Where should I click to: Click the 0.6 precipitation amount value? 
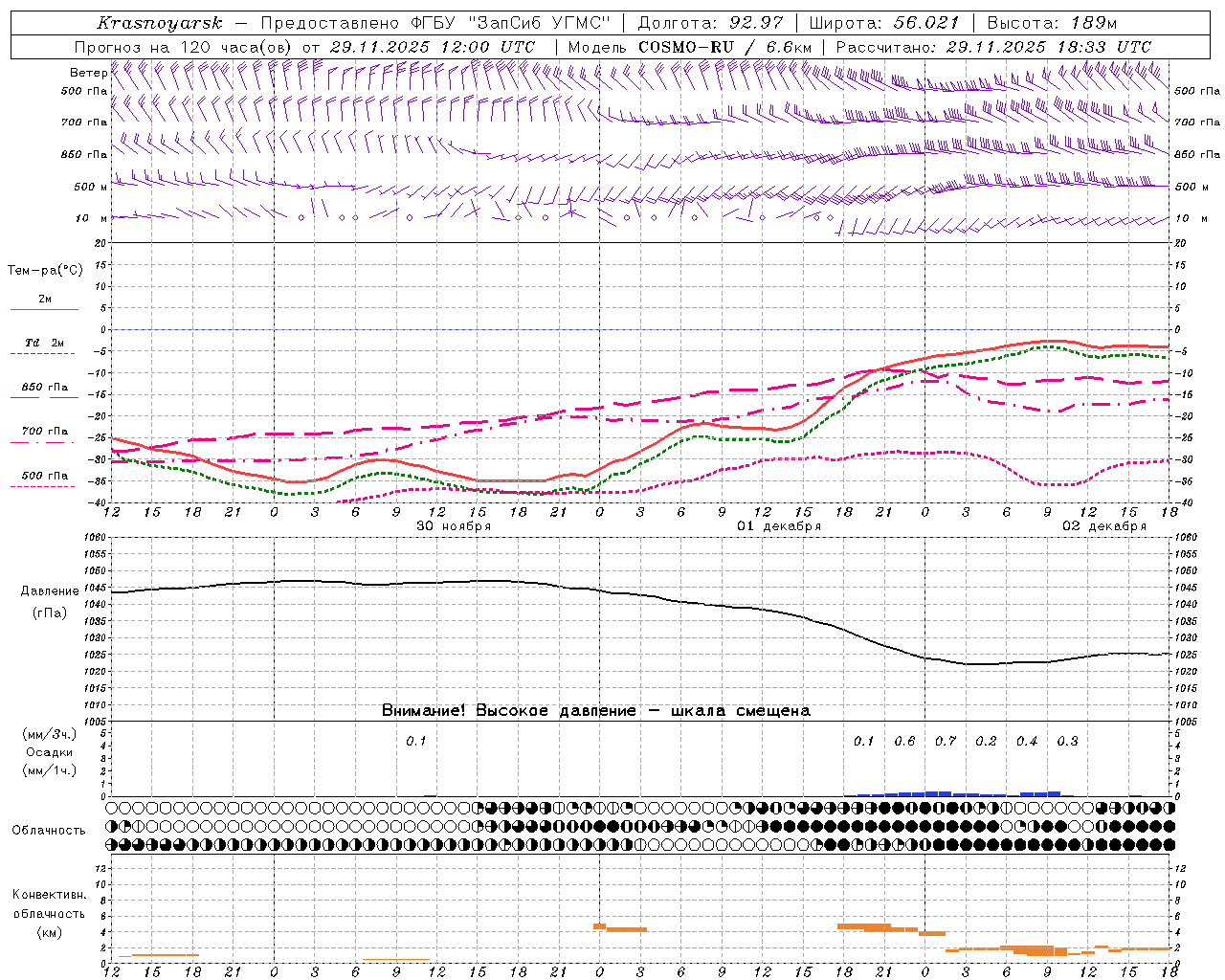tap(904, 742)
